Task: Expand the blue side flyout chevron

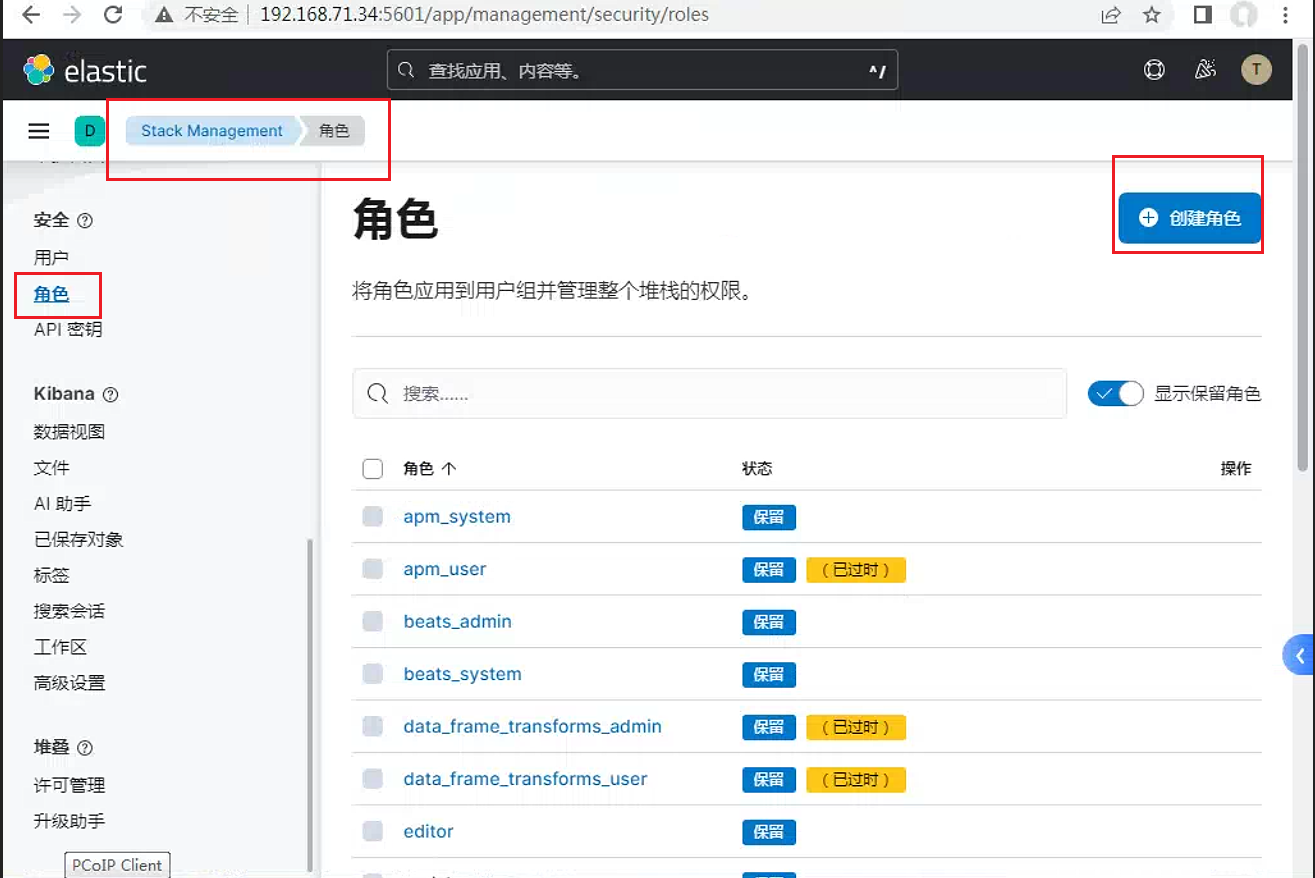Action: coord(1298,656)
